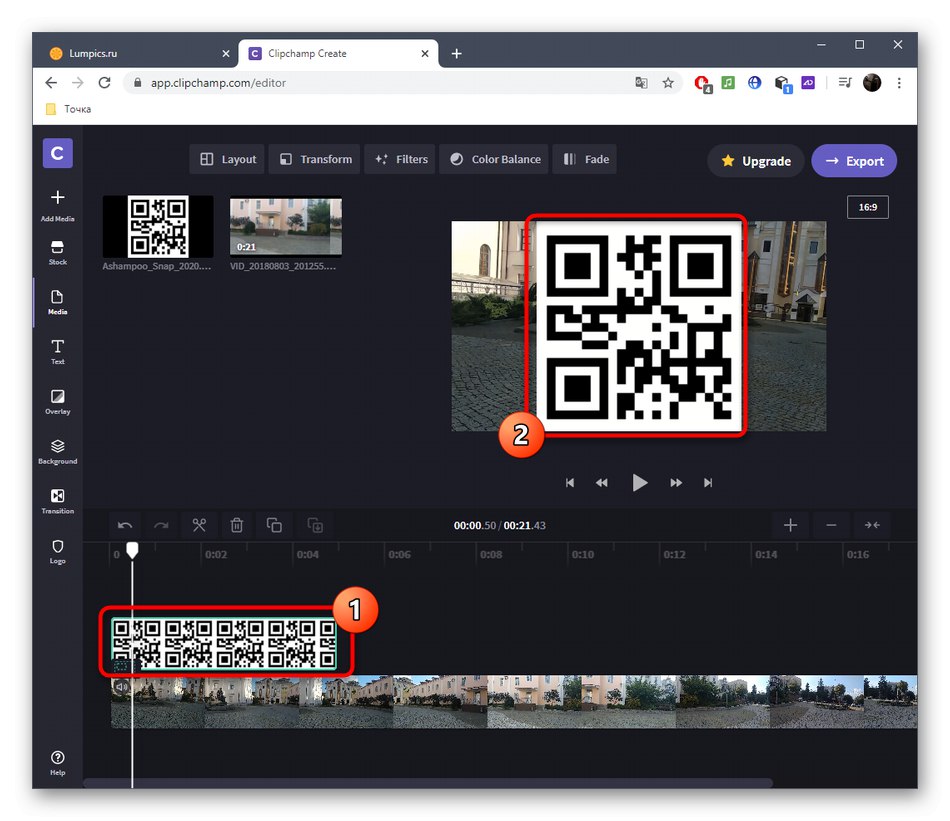Fit timeline to screen
The image size is (950, 821).
click(872, 525)
